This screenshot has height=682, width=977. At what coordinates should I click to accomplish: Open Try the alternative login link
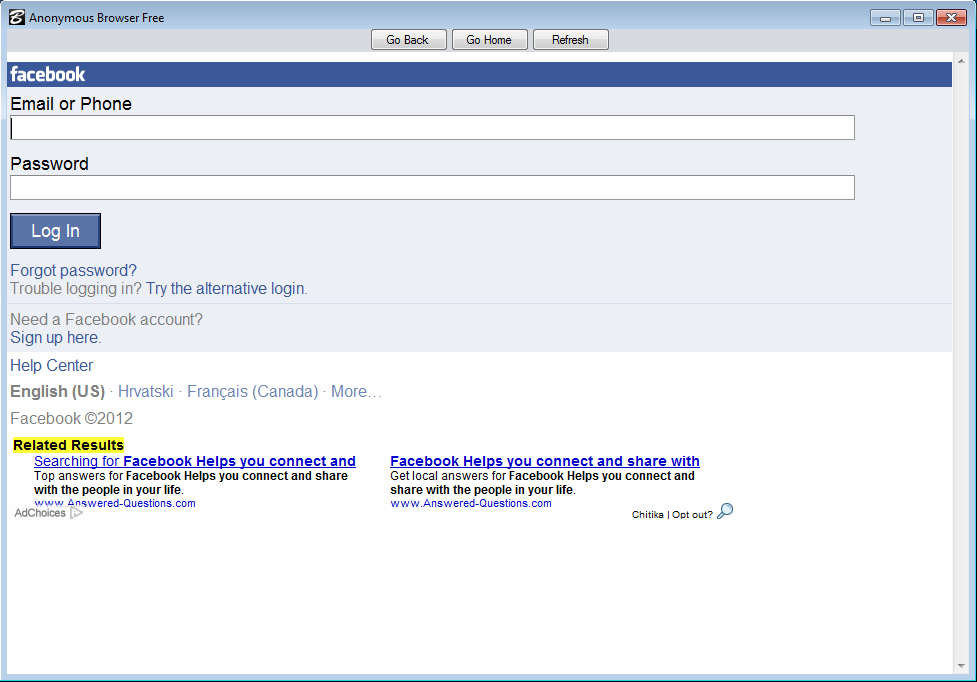[x=225, y=288]
